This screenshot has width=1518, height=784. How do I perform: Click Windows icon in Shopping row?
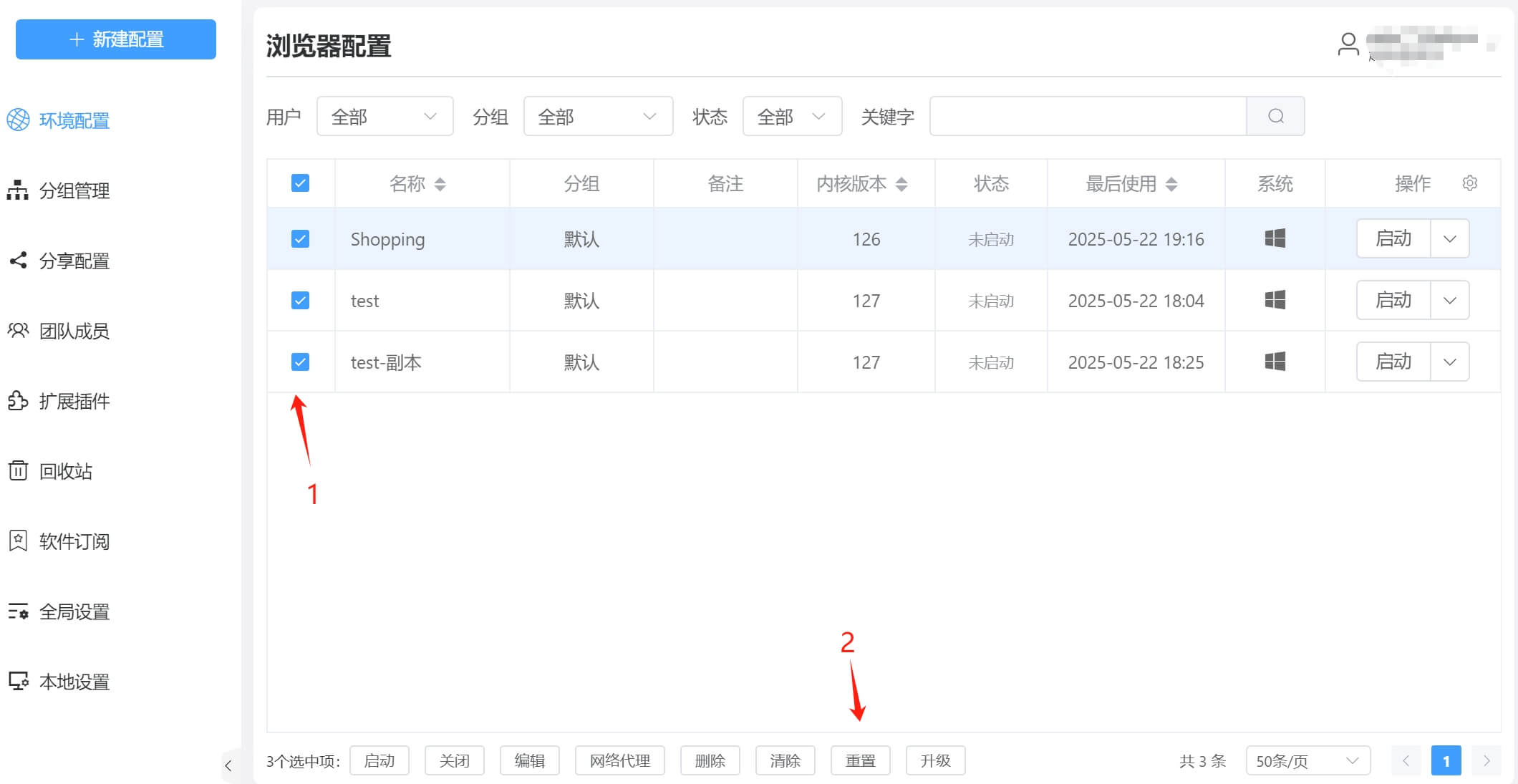[1275, 238]
